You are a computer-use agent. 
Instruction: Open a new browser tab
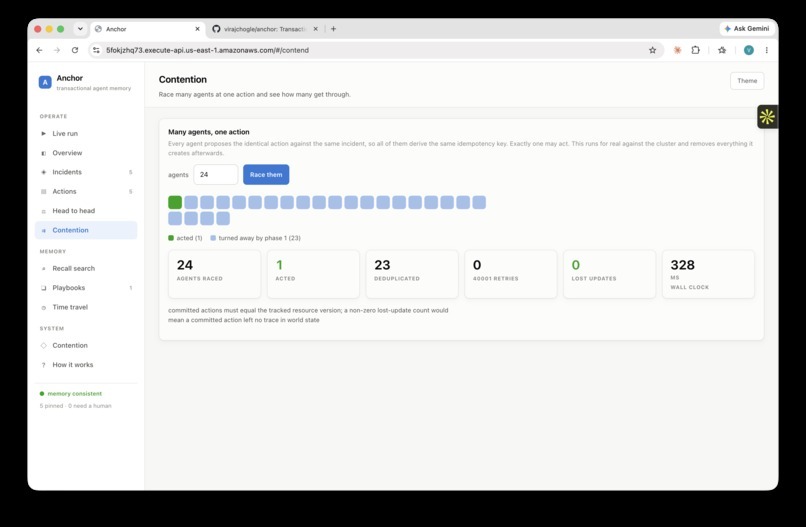pos(333,29)
